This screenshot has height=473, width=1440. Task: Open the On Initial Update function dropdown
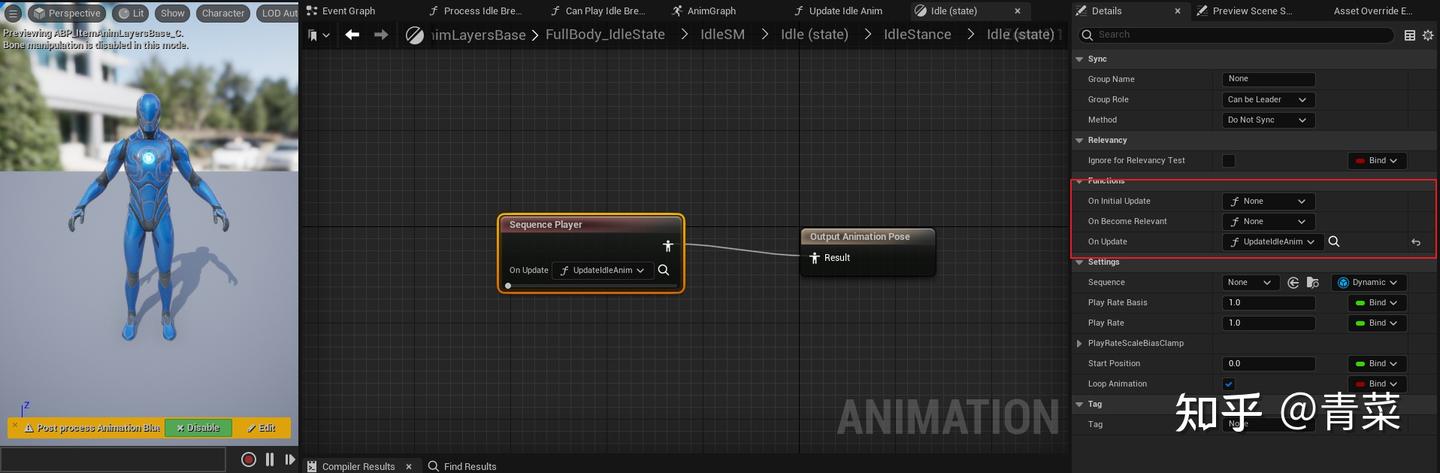pos(1269,201)
